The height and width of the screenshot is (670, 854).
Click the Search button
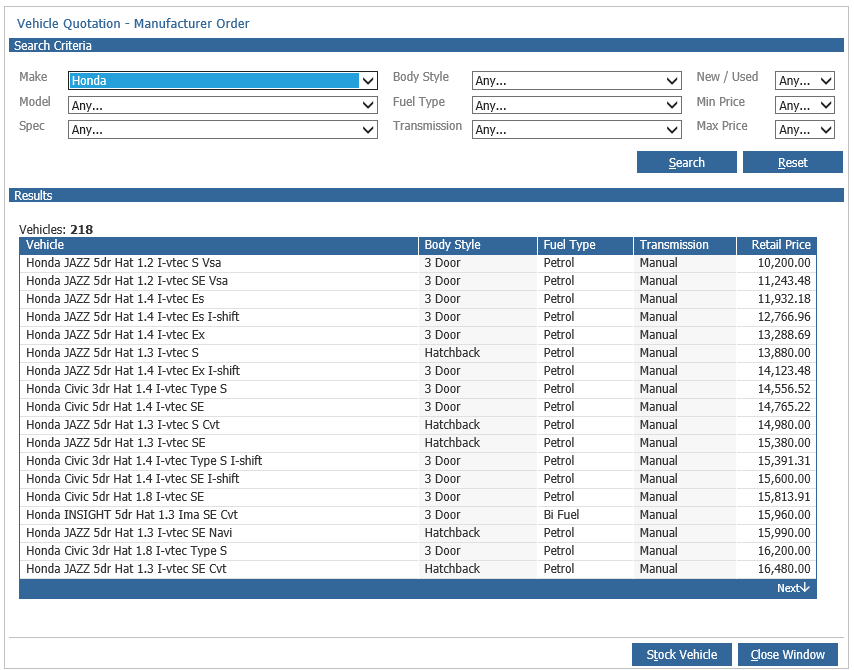point(686,162)
